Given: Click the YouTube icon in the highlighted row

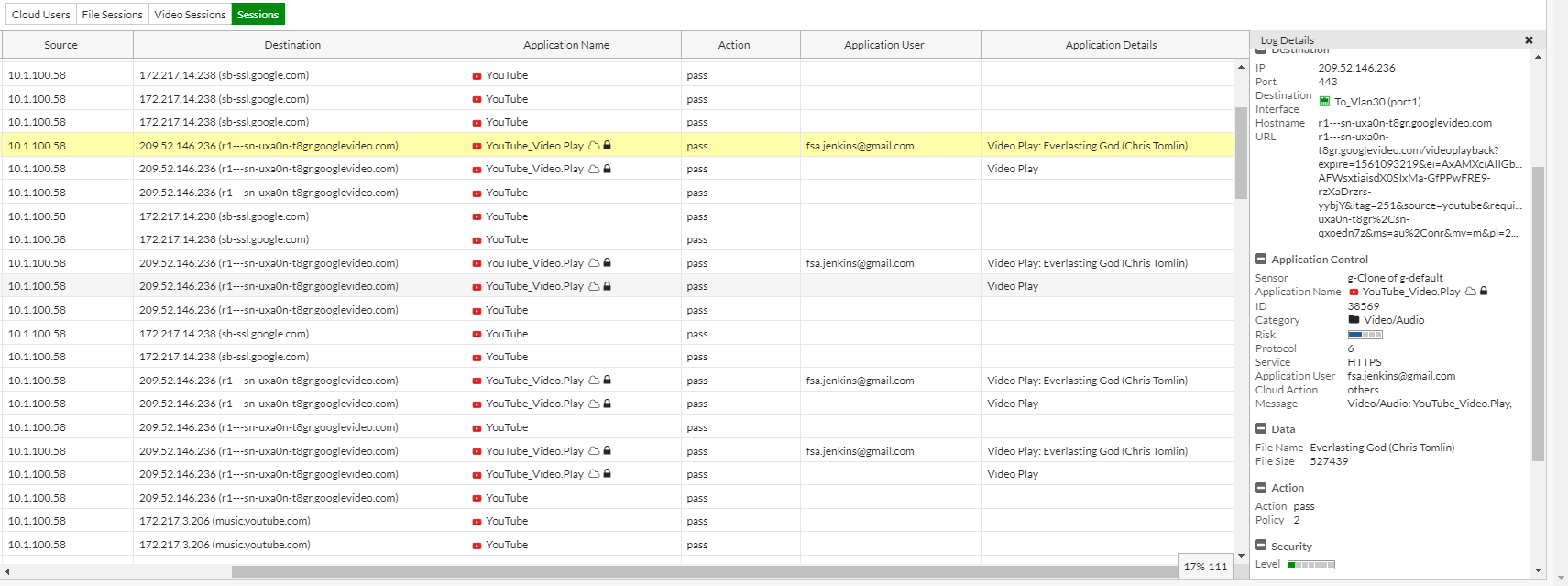Looking at the screenshot, I should coord(477,146).
